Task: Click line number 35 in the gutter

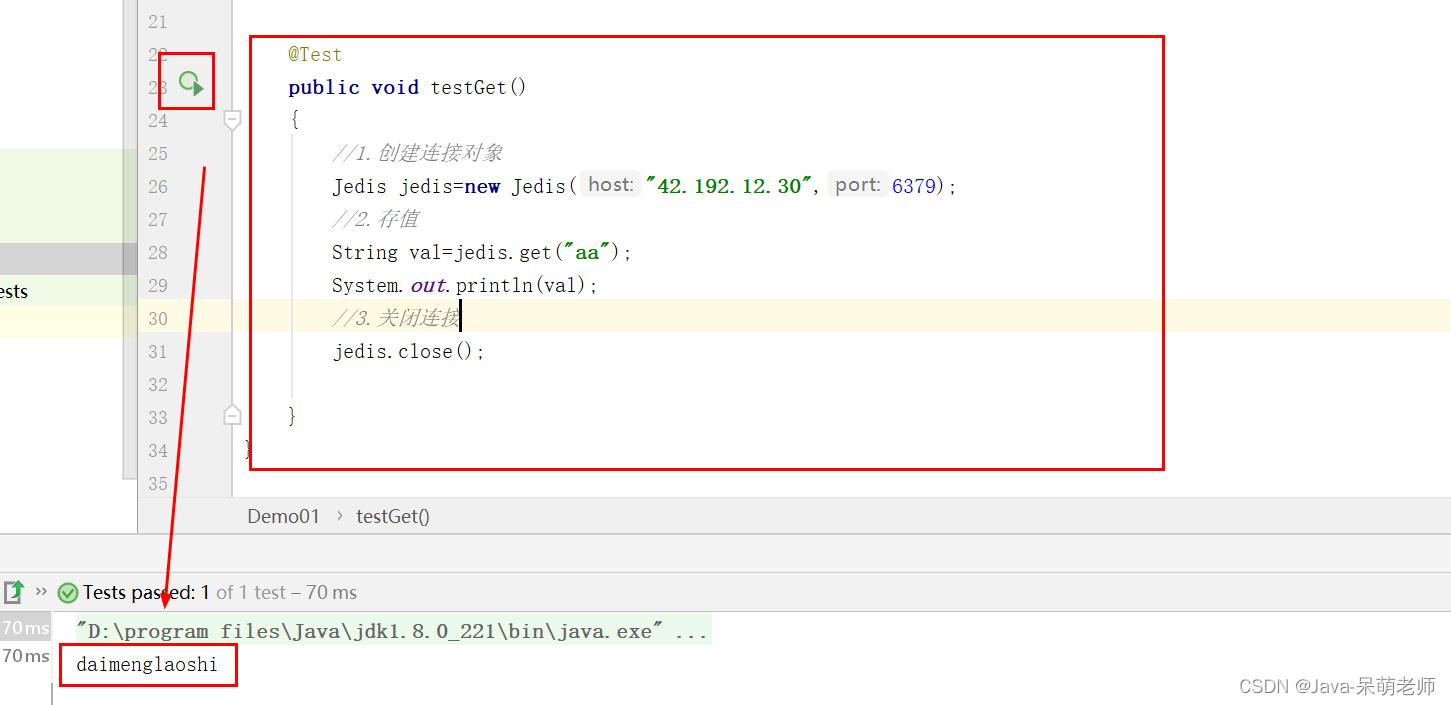Action: pyautogui.click(x=157, y=483)
